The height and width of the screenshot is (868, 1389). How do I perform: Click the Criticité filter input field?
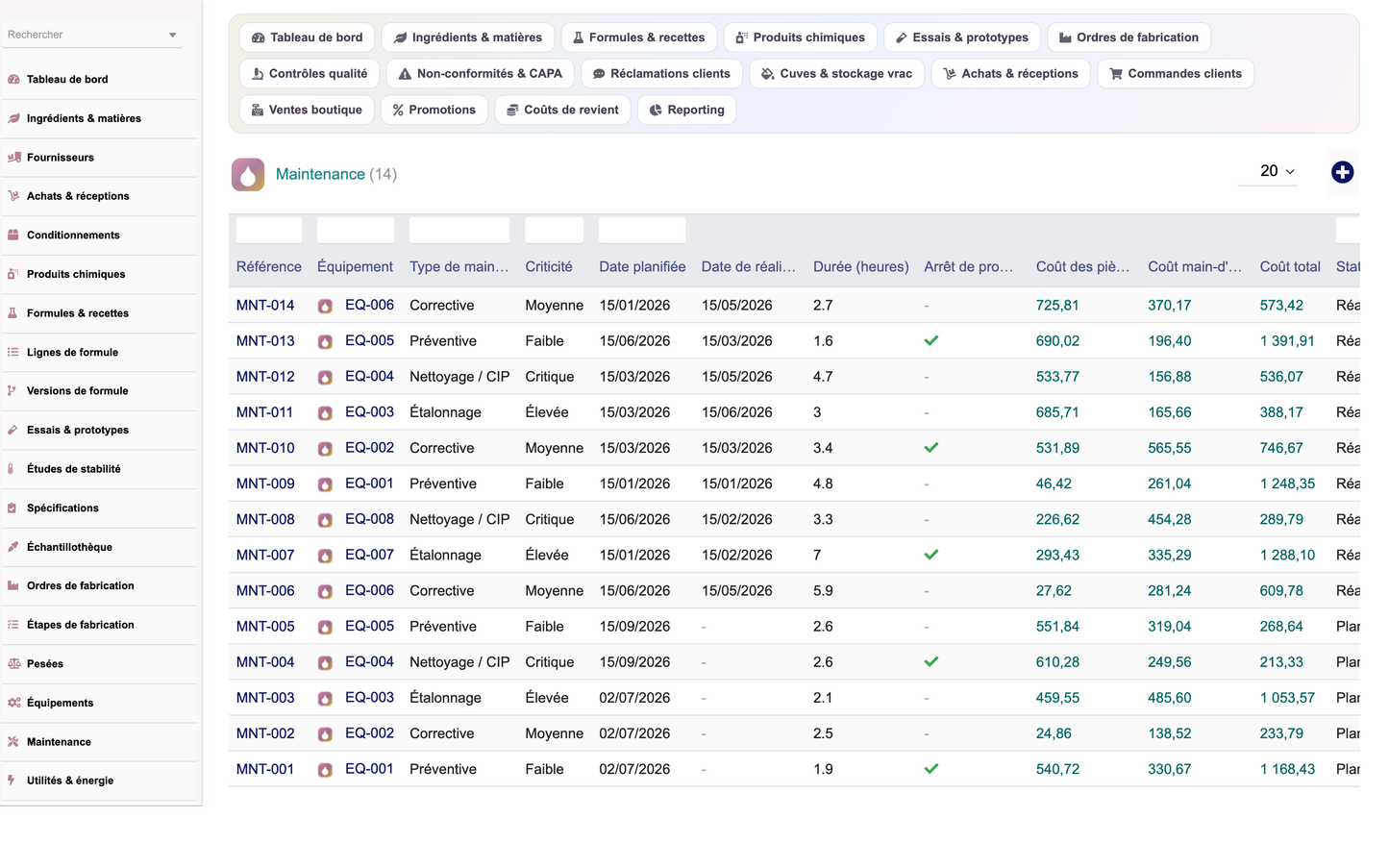555,230
